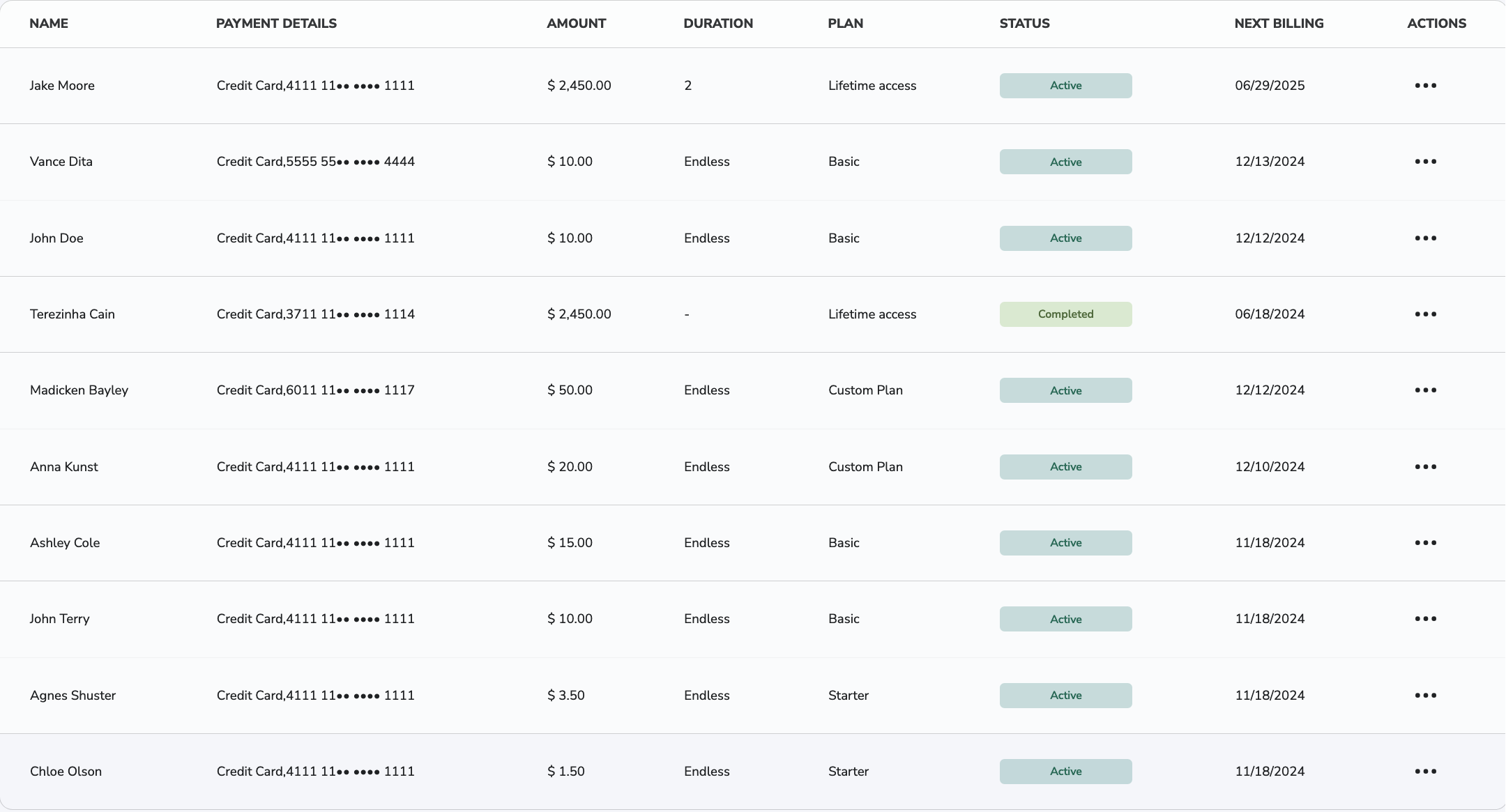Click the Active badge for Agnes Shuster
This screenshot has width=1506, height=812.
point(1065,695)
